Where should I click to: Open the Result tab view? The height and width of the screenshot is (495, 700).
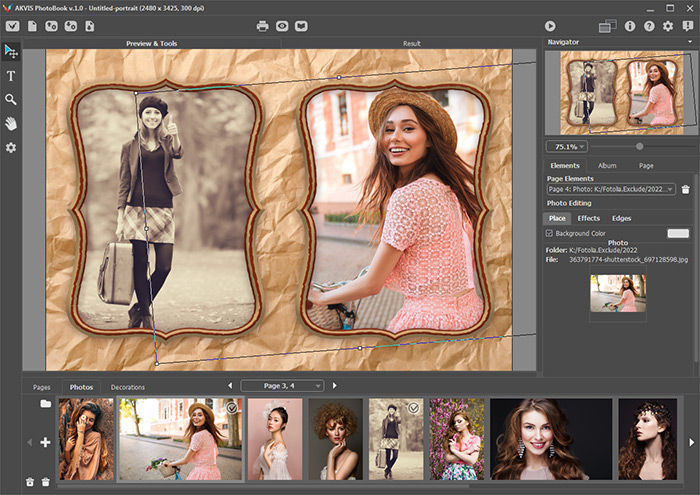click(x=412, y=43)
